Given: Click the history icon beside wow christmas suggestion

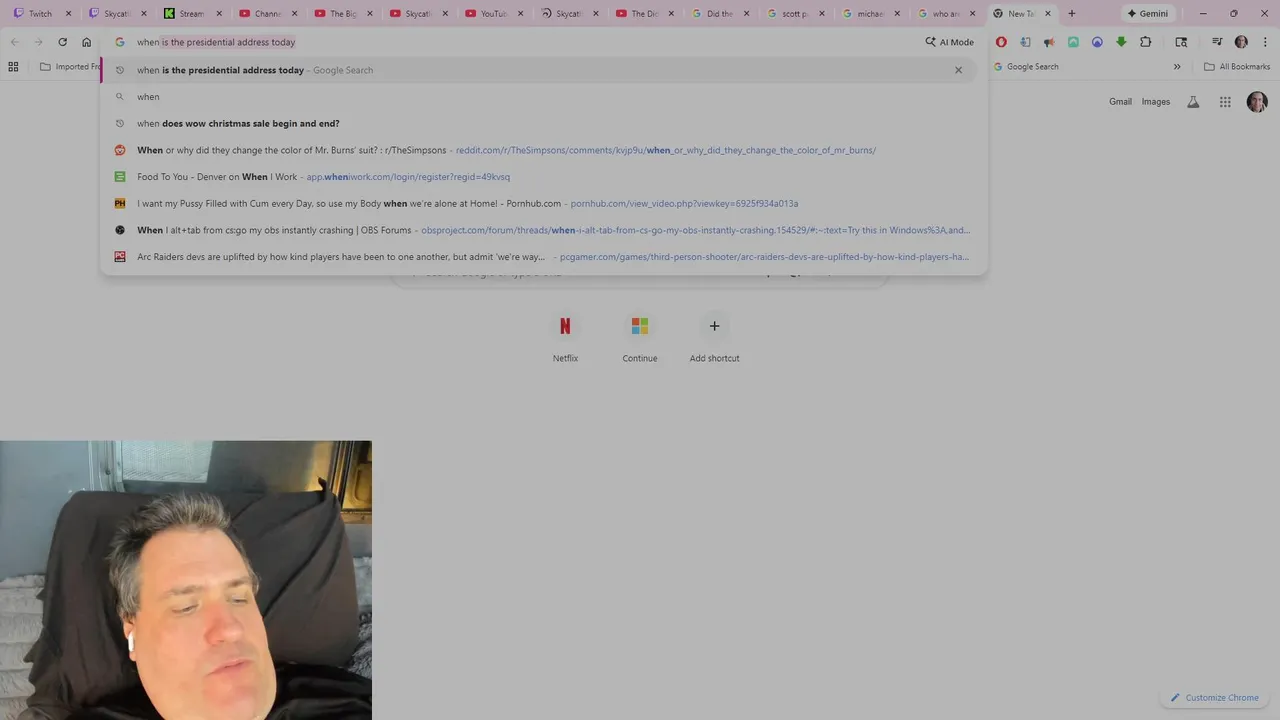Looking at the screenshot, I should click(120, 123).
